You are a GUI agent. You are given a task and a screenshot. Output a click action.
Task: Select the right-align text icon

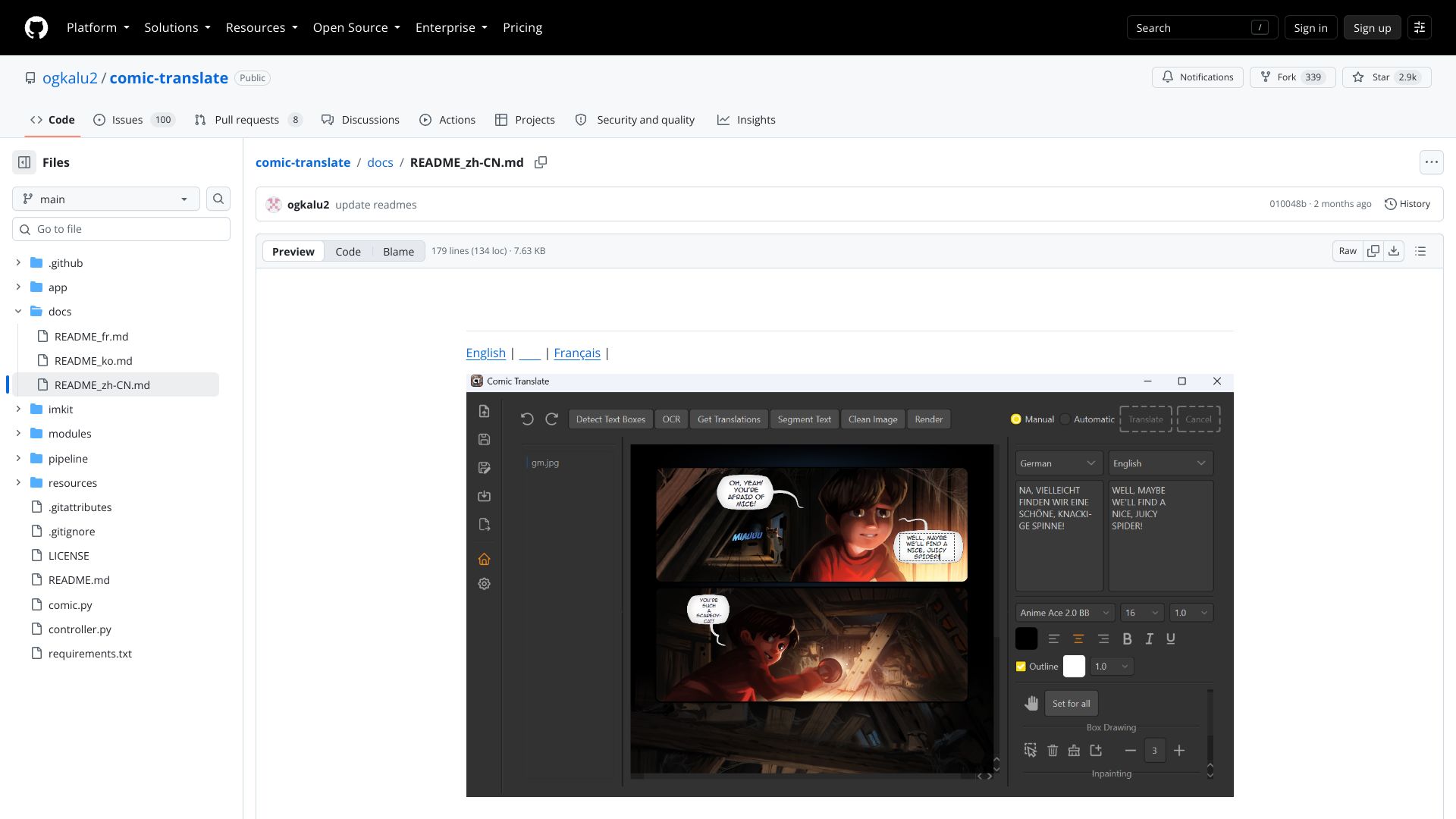pos(1103,639)
